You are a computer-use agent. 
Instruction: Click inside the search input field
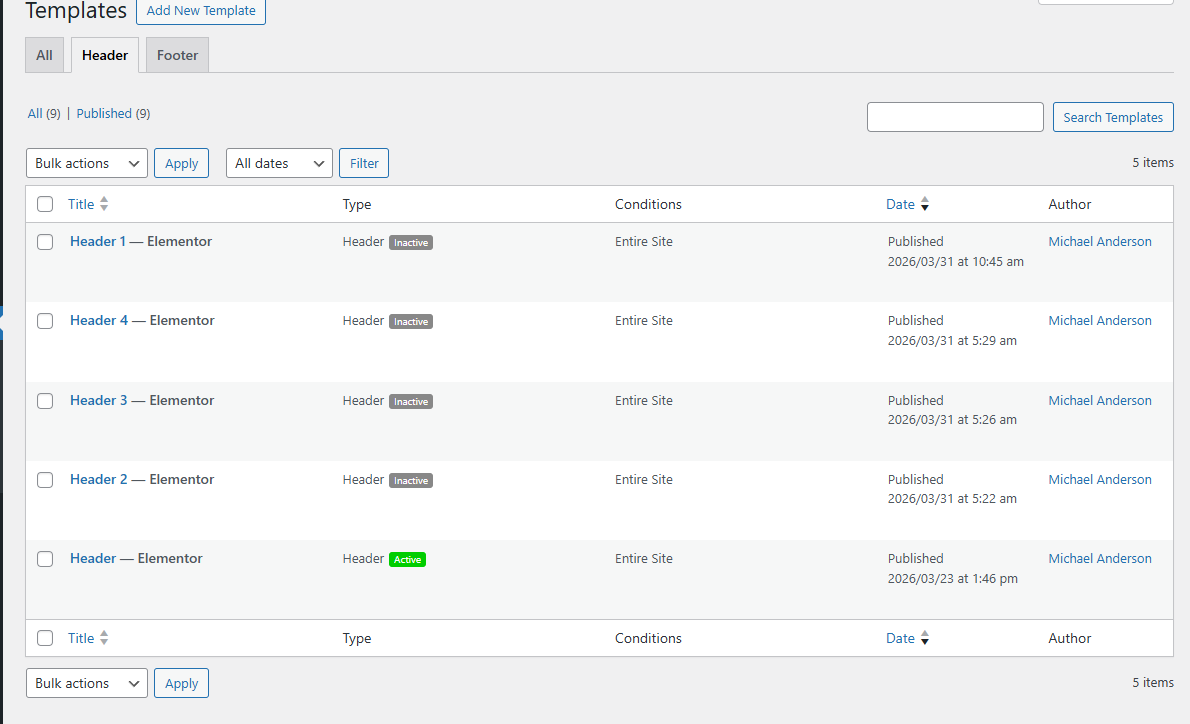954,116
